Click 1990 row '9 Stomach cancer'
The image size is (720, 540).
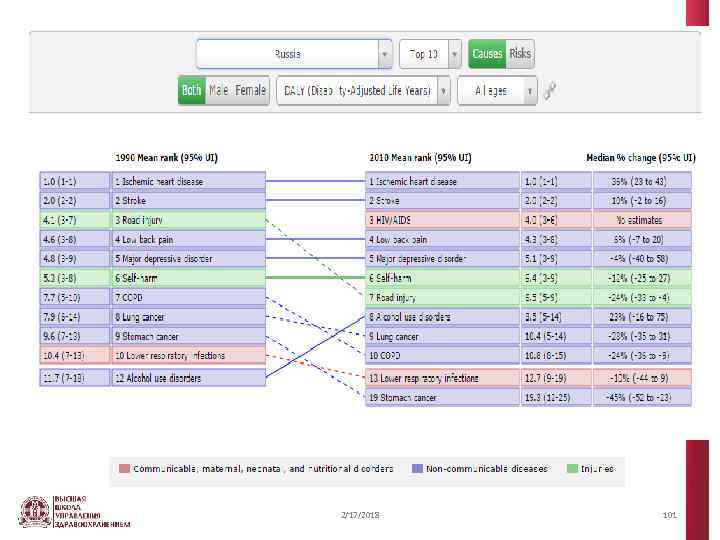coord(189,336)
